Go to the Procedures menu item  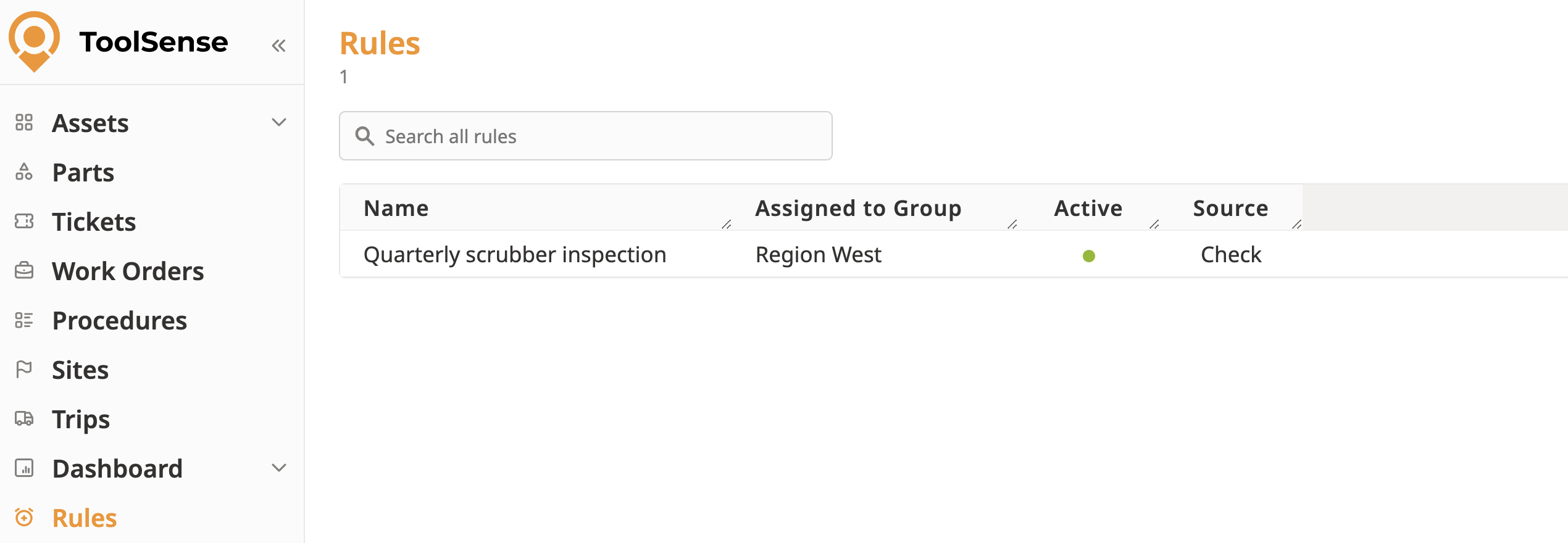(x=119, y=321)
